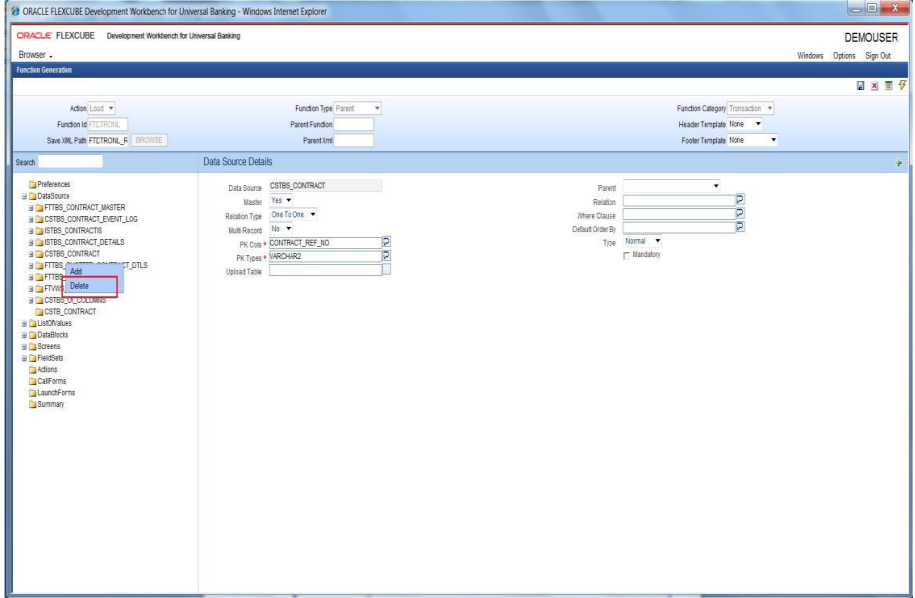The image size is (915, 598).
Task: Expand the Screens node
Action: (x=25, y=347)
